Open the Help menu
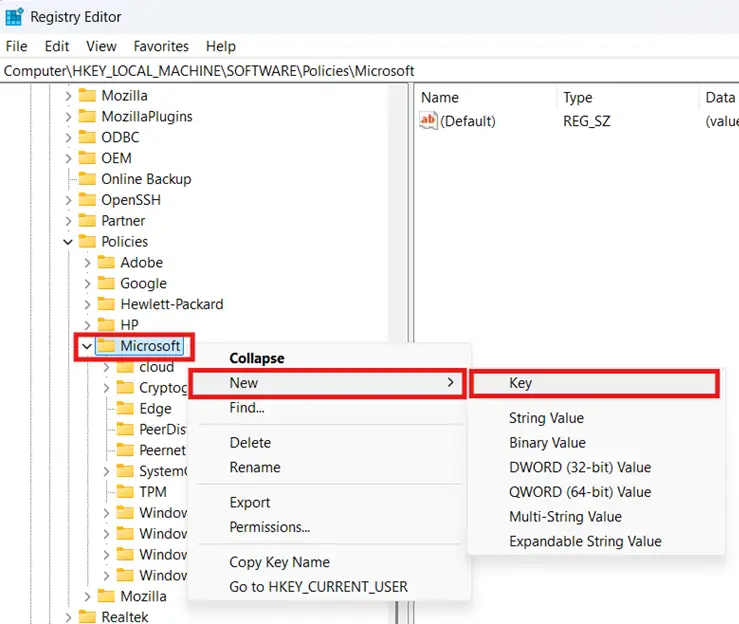 coord(221,46)
